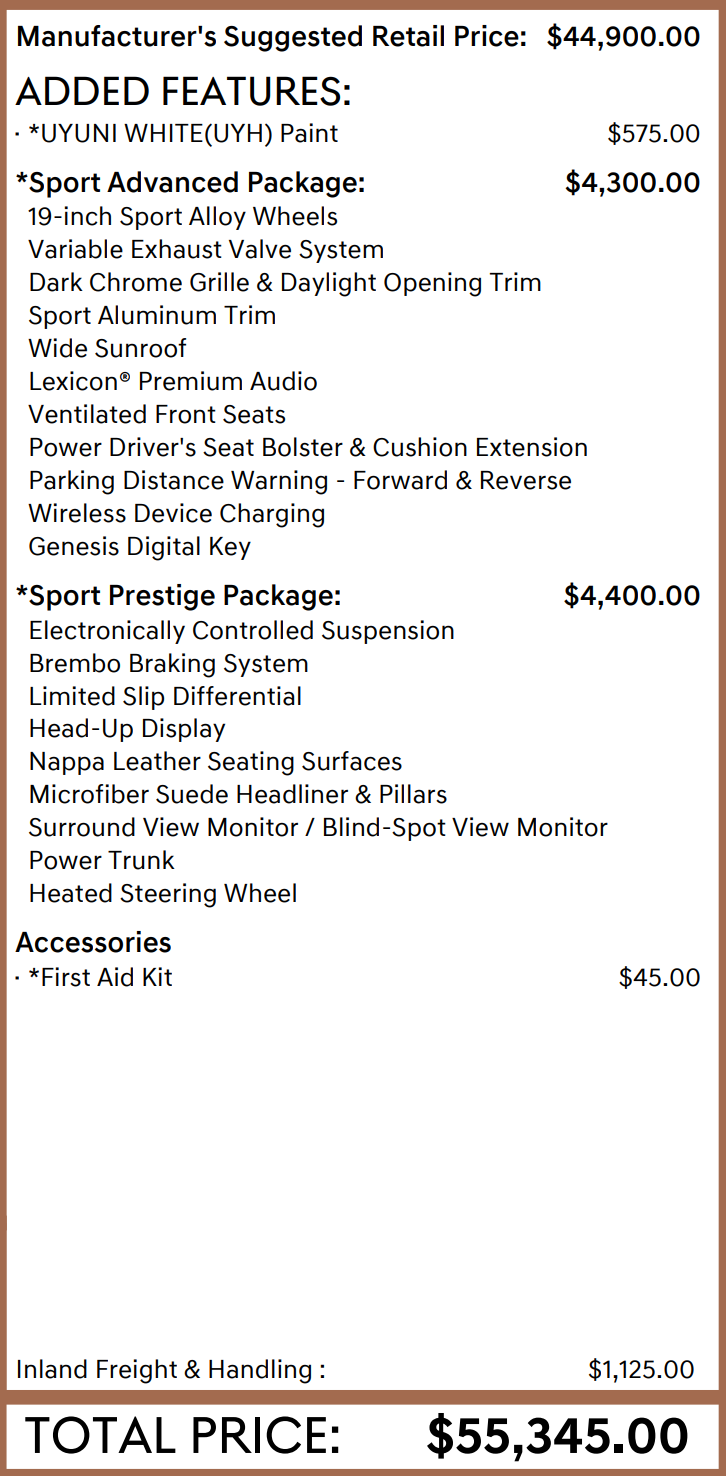Select the Ventilated Front Seats line

point(157,415)
